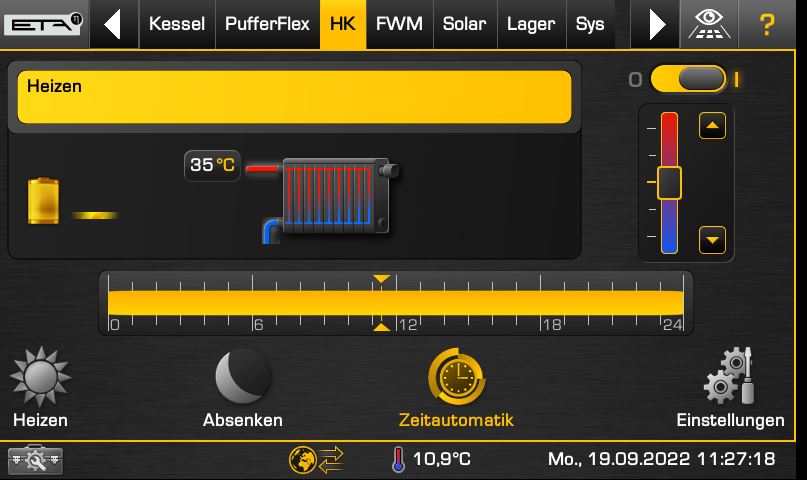Click the 10,9°C outside temperature reading

[442, 459]
